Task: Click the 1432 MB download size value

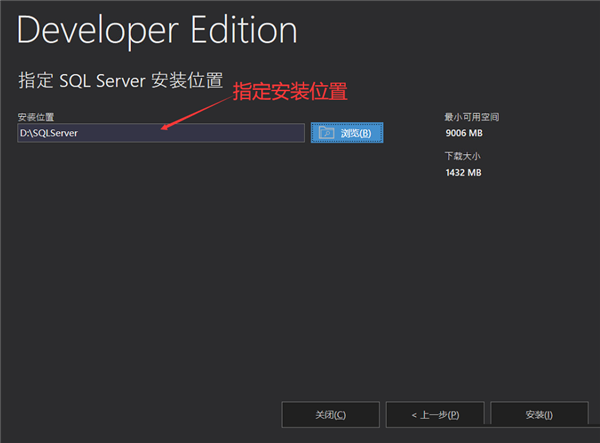Action: point(463,172)
